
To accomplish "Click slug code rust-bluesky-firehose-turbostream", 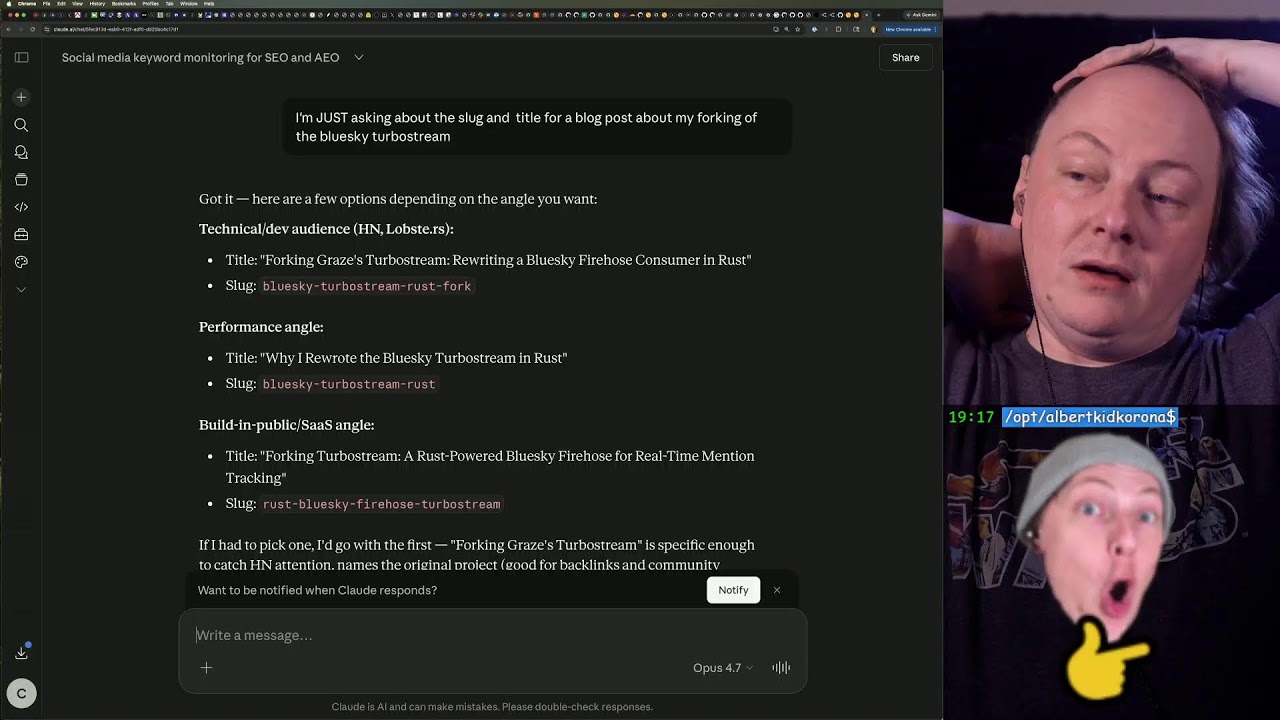I will 381,504.
